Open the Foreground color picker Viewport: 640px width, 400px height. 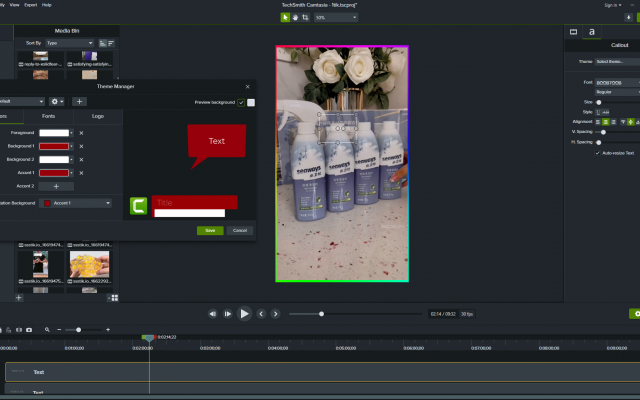(x=56, y=133)
